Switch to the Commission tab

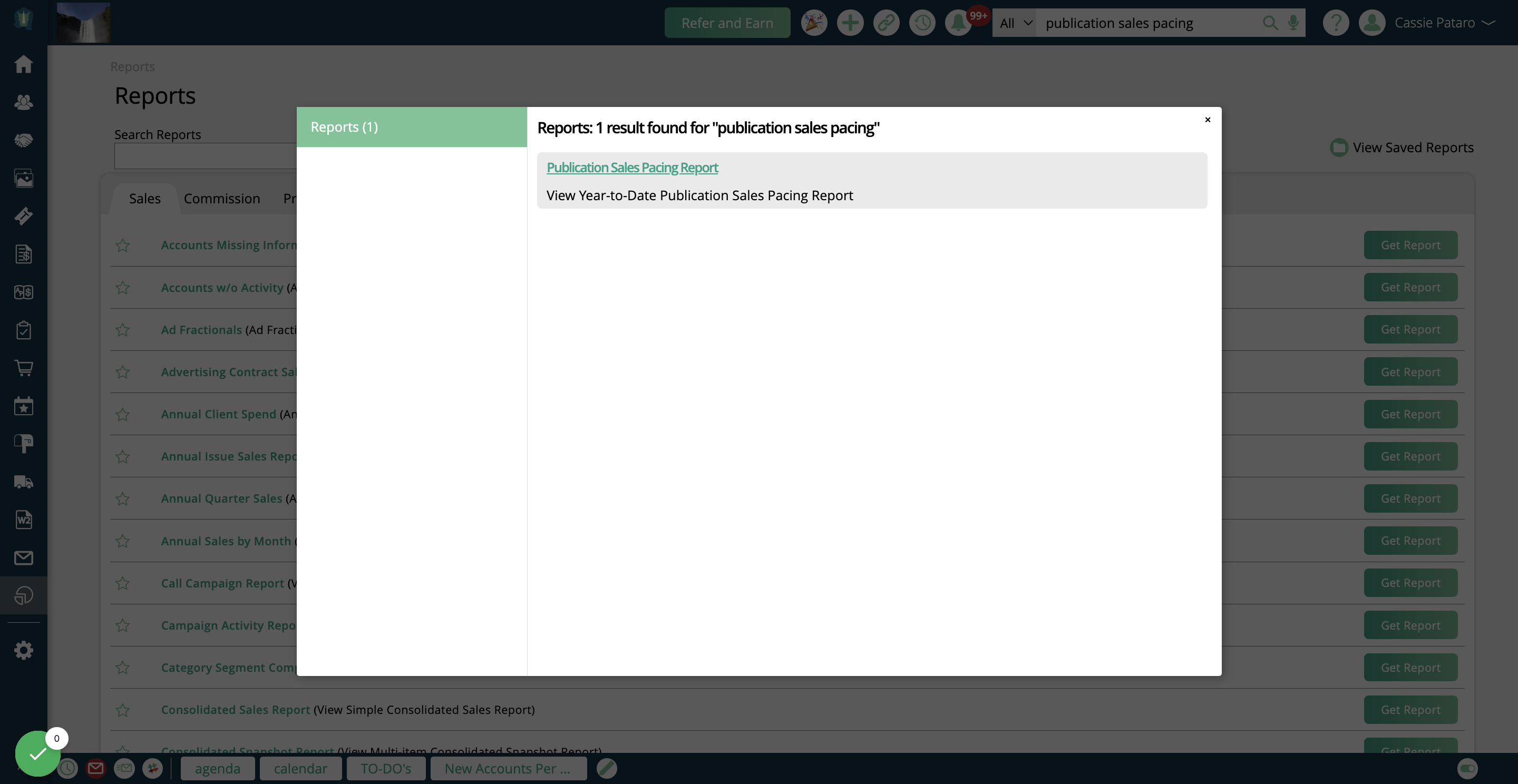tap(221, 199)
